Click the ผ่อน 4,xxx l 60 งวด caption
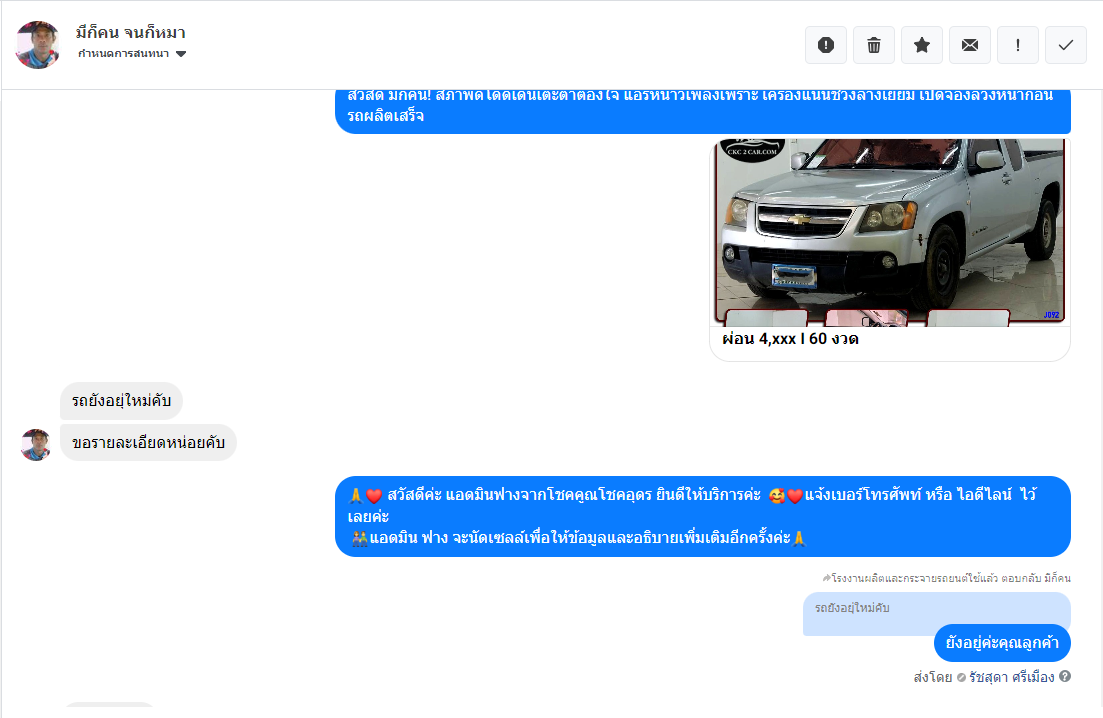Screen dimensions: 1103x718 (x=790, y=339)
